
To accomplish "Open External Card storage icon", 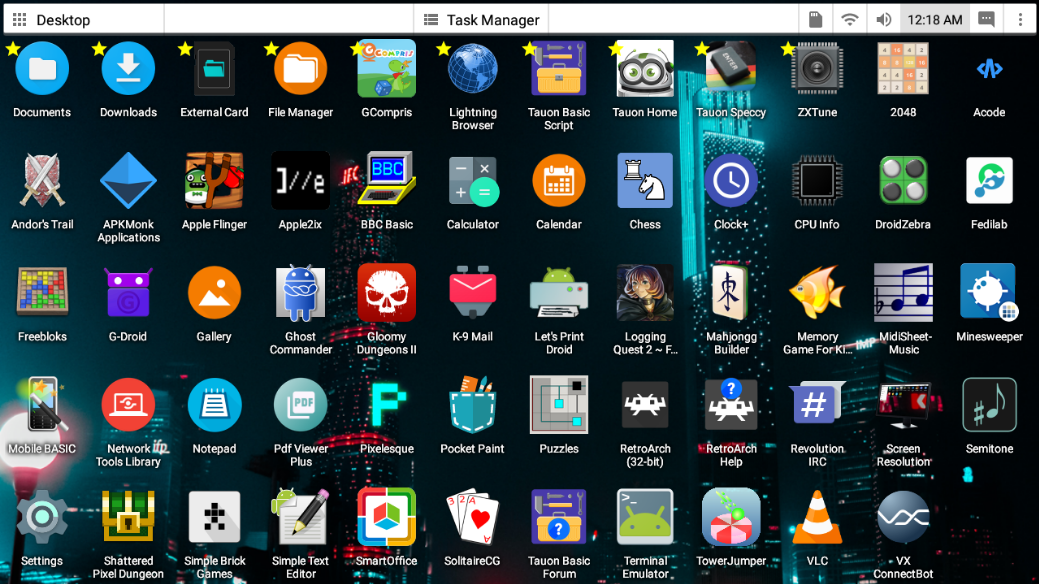I will click(214, 69).
